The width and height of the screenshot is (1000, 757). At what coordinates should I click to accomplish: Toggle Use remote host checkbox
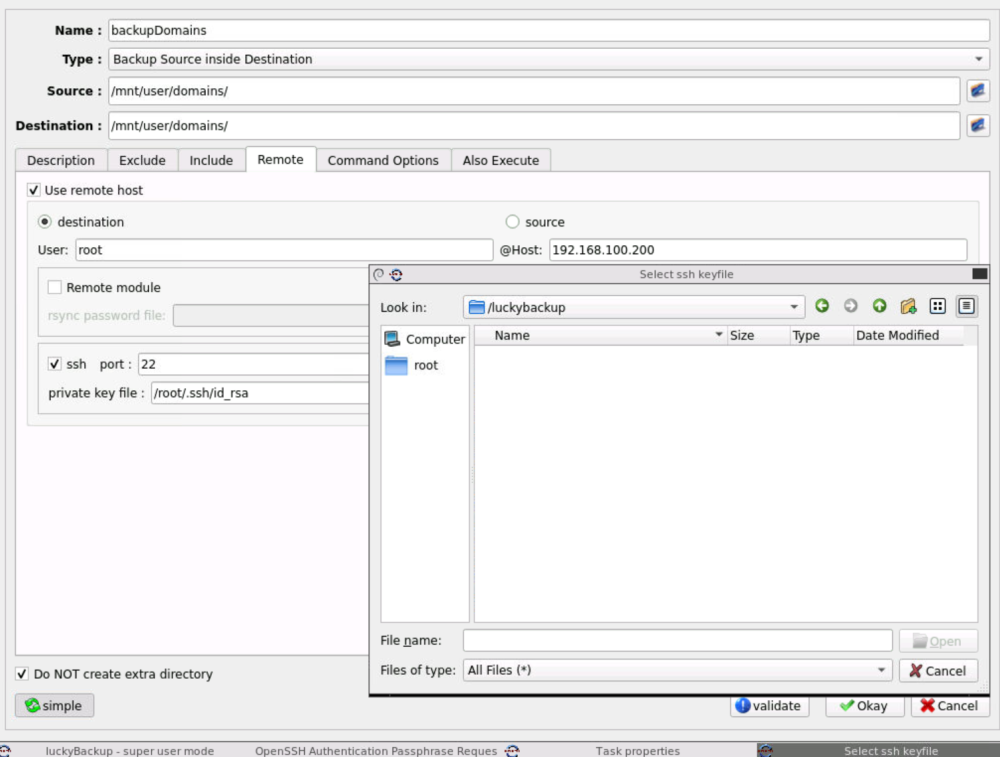pyautogui.click(x=34, y=190)
